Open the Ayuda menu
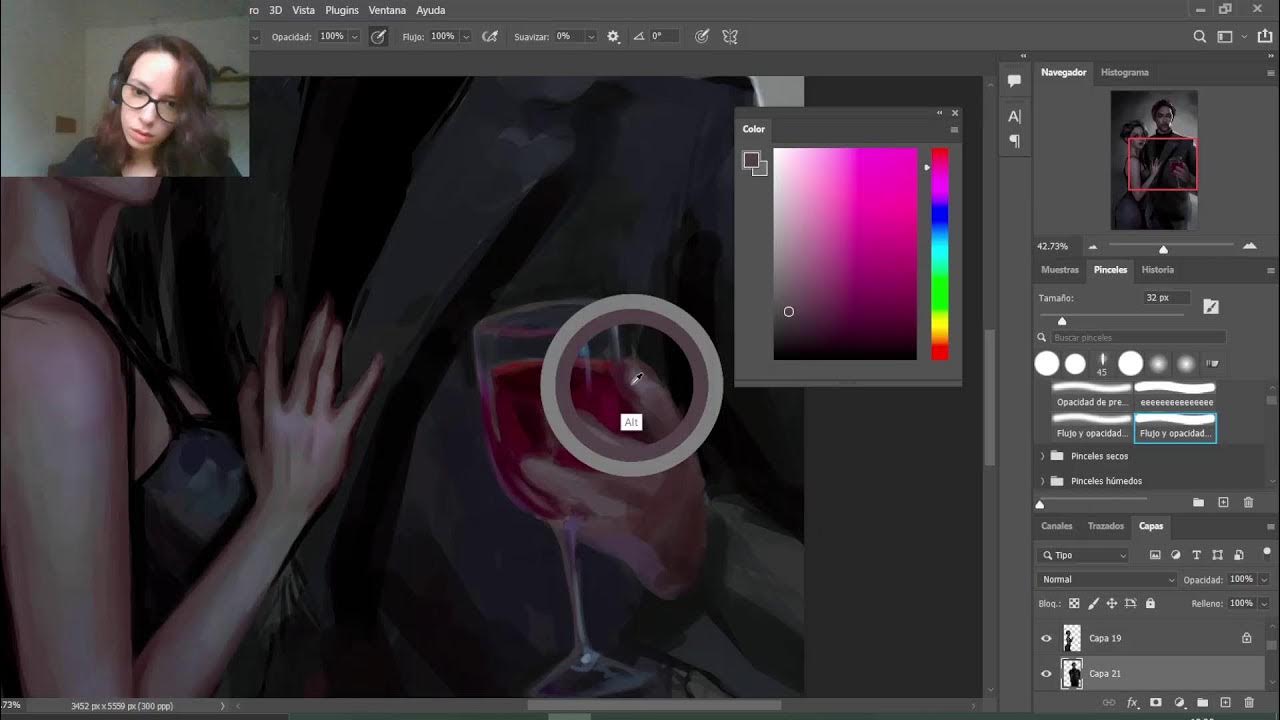Image resolution: width=1280 pixels, height=720 pixels. click(x=431, y=10)
